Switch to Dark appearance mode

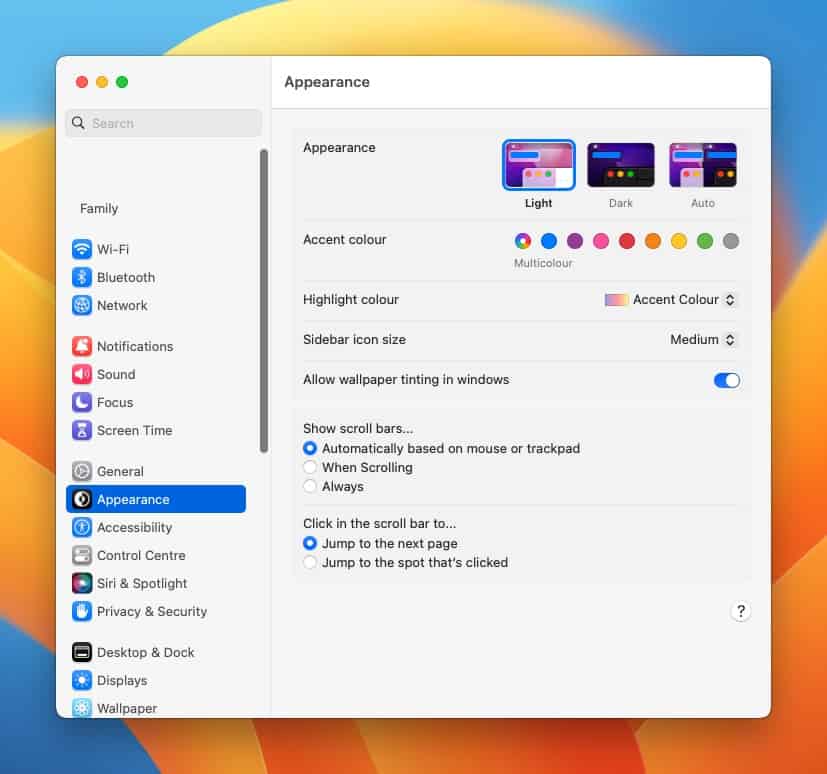tap(620, 164)
